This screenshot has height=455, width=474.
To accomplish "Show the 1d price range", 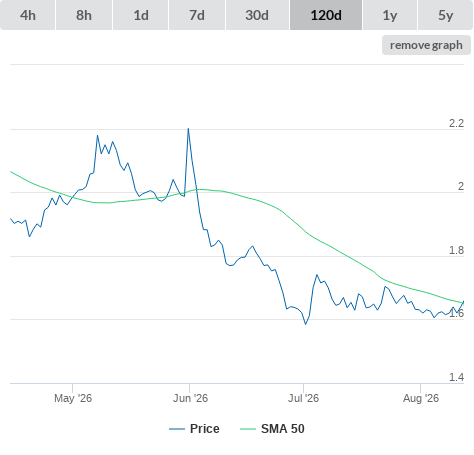I will coord(141,15).
